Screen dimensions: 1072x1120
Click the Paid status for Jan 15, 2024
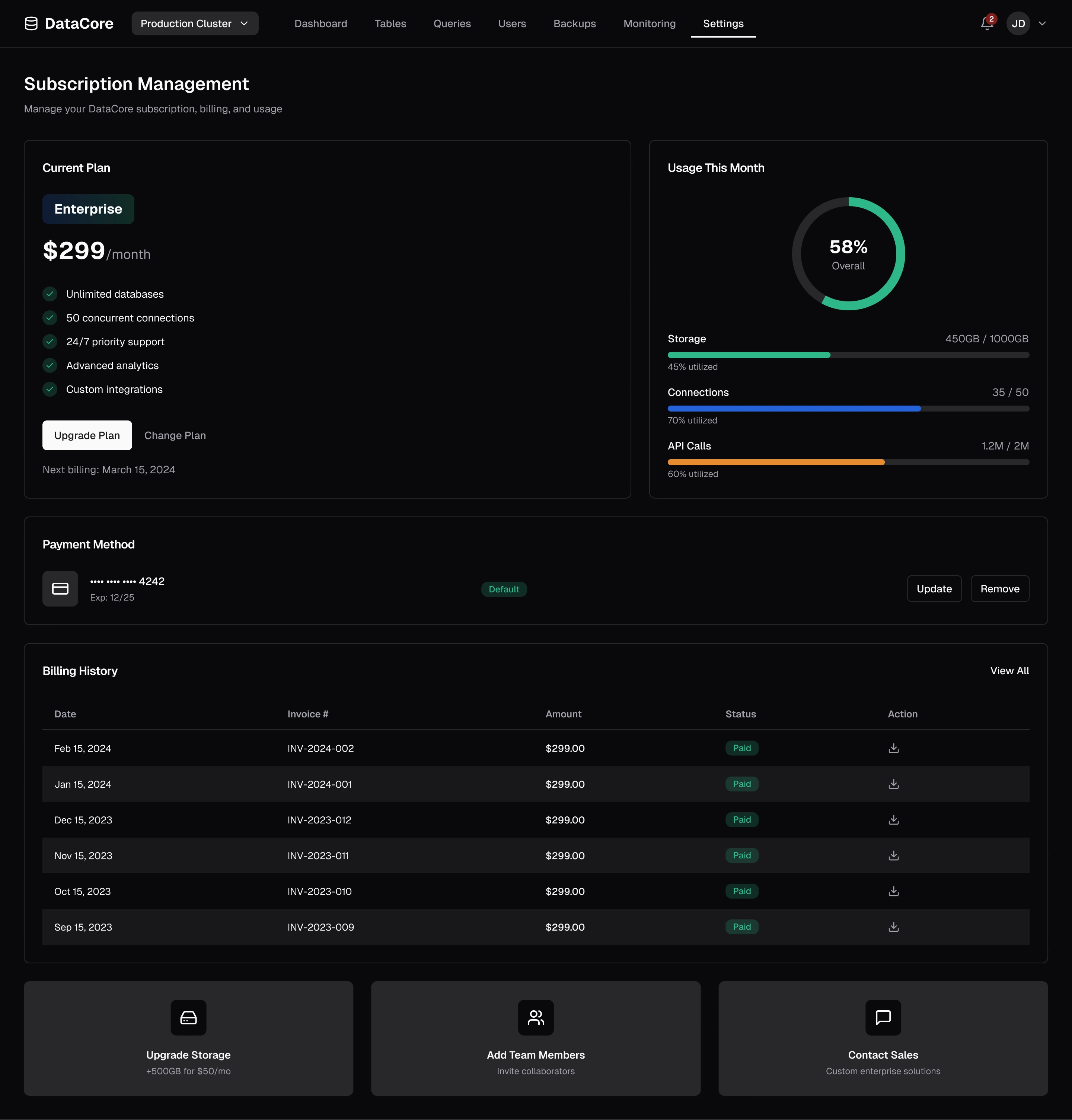tap(741, 784)
